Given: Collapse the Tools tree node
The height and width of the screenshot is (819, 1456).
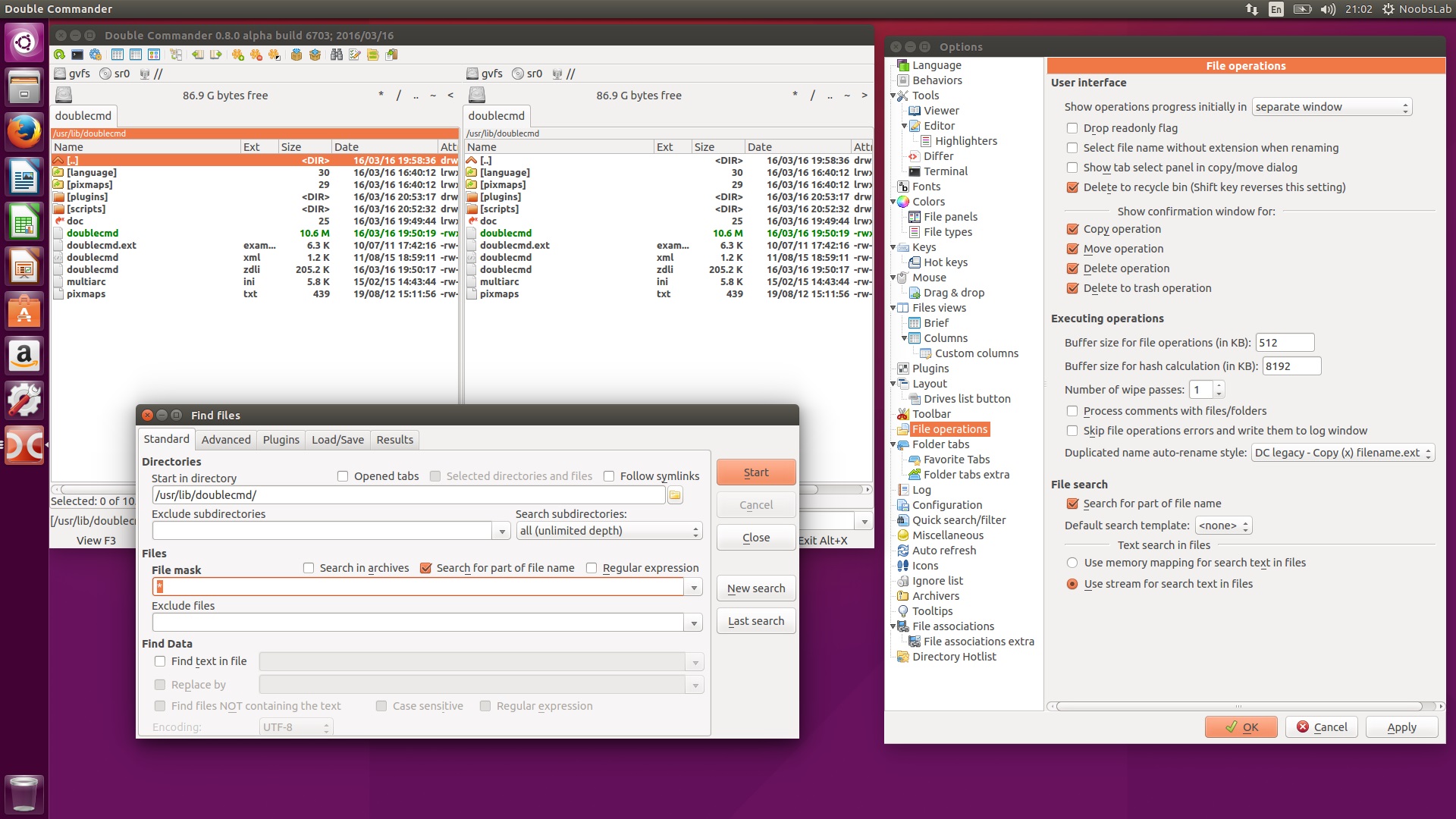Looking at the screenshot, I should click(893, 96).
